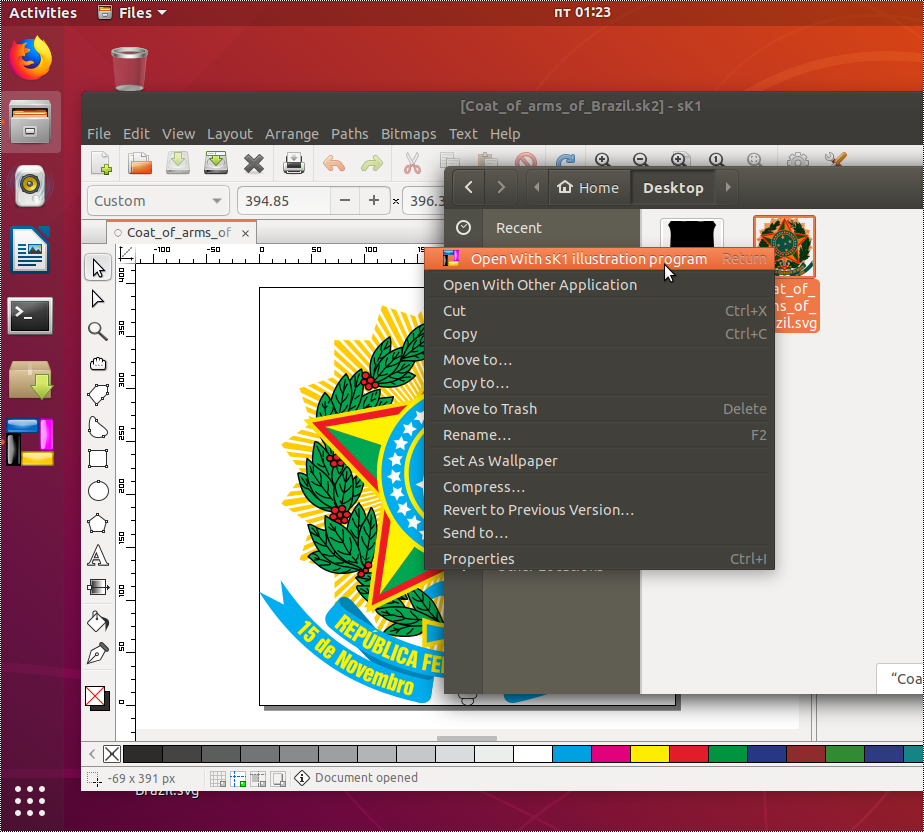Click the Redo arrow icon in sK1

(371, 163)
